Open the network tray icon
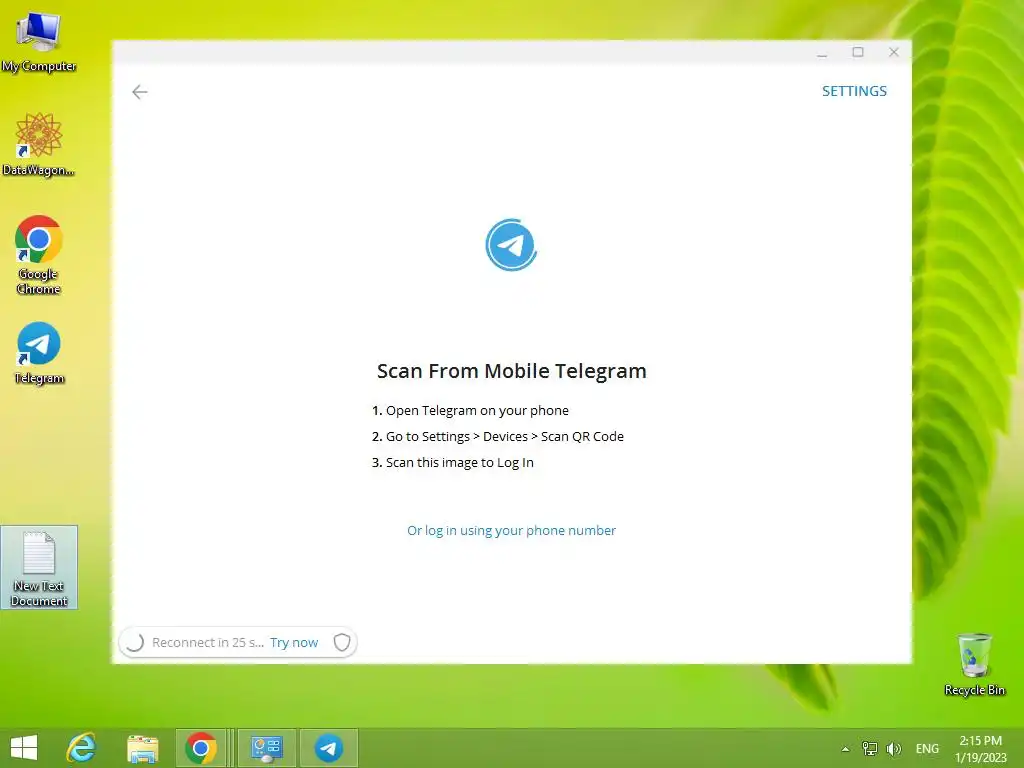The width and height of the screenshot is (1024, 768). pyautogui.click(x=869, y=748)
